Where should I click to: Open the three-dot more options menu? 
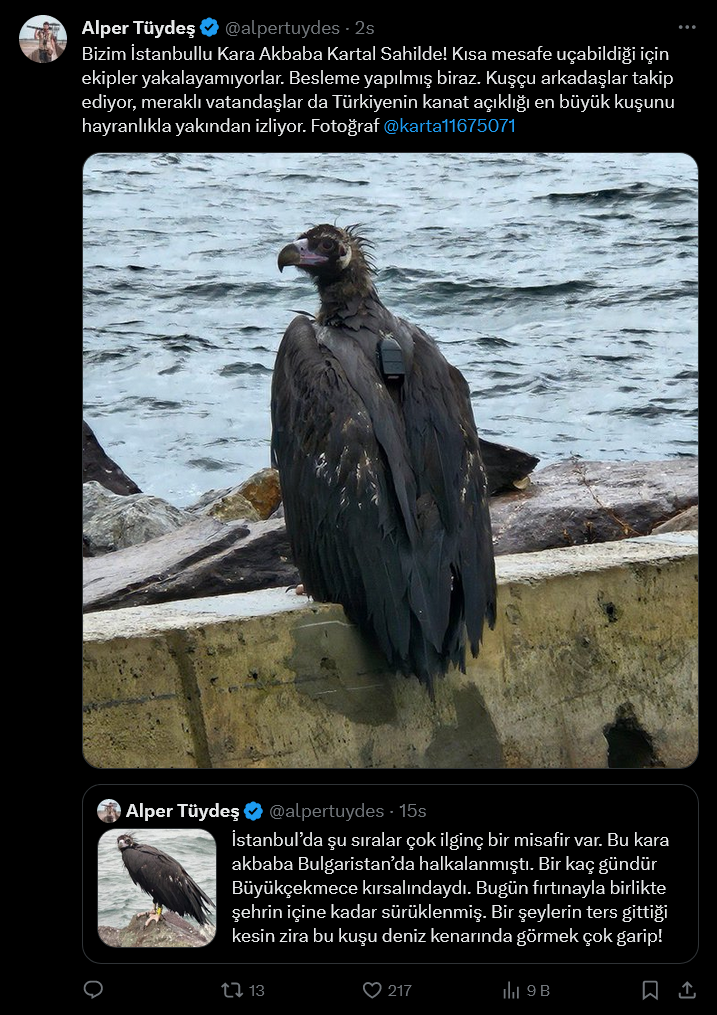(687, 27)
